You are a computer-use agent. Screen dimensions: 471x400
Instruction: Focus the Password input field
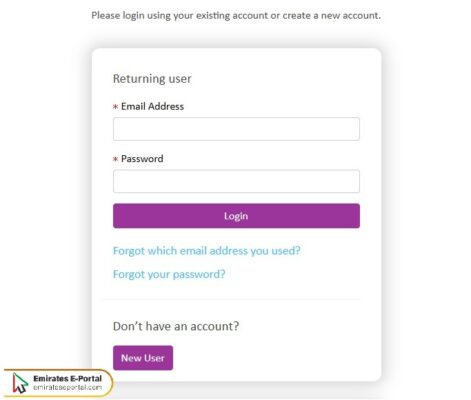pyautogui.click(x=236, y=181)
